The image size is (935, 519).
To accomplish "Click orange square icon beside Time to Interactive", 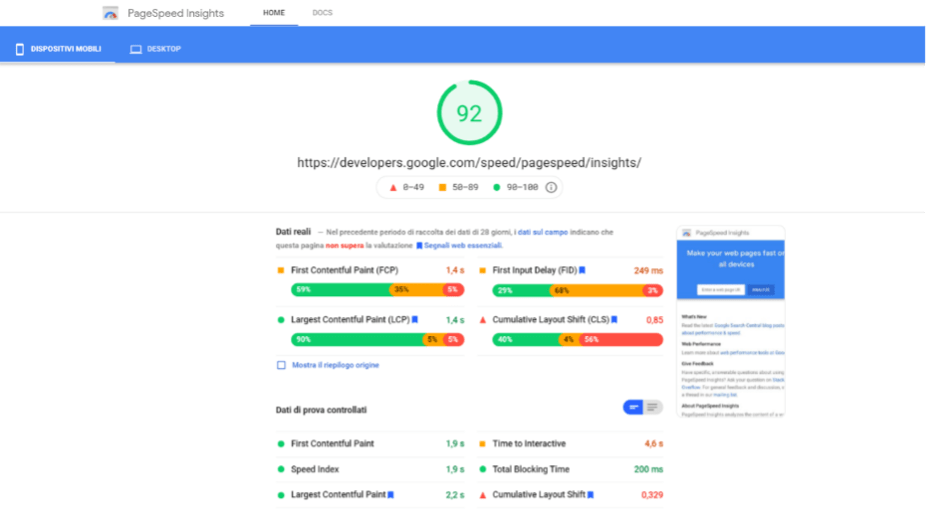I will 482,444.
